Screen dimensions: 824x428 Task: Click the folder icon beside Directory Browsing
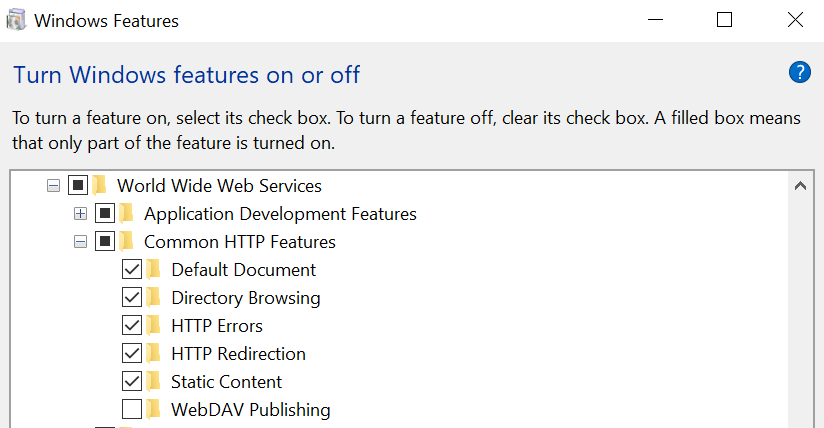point(153,297)
